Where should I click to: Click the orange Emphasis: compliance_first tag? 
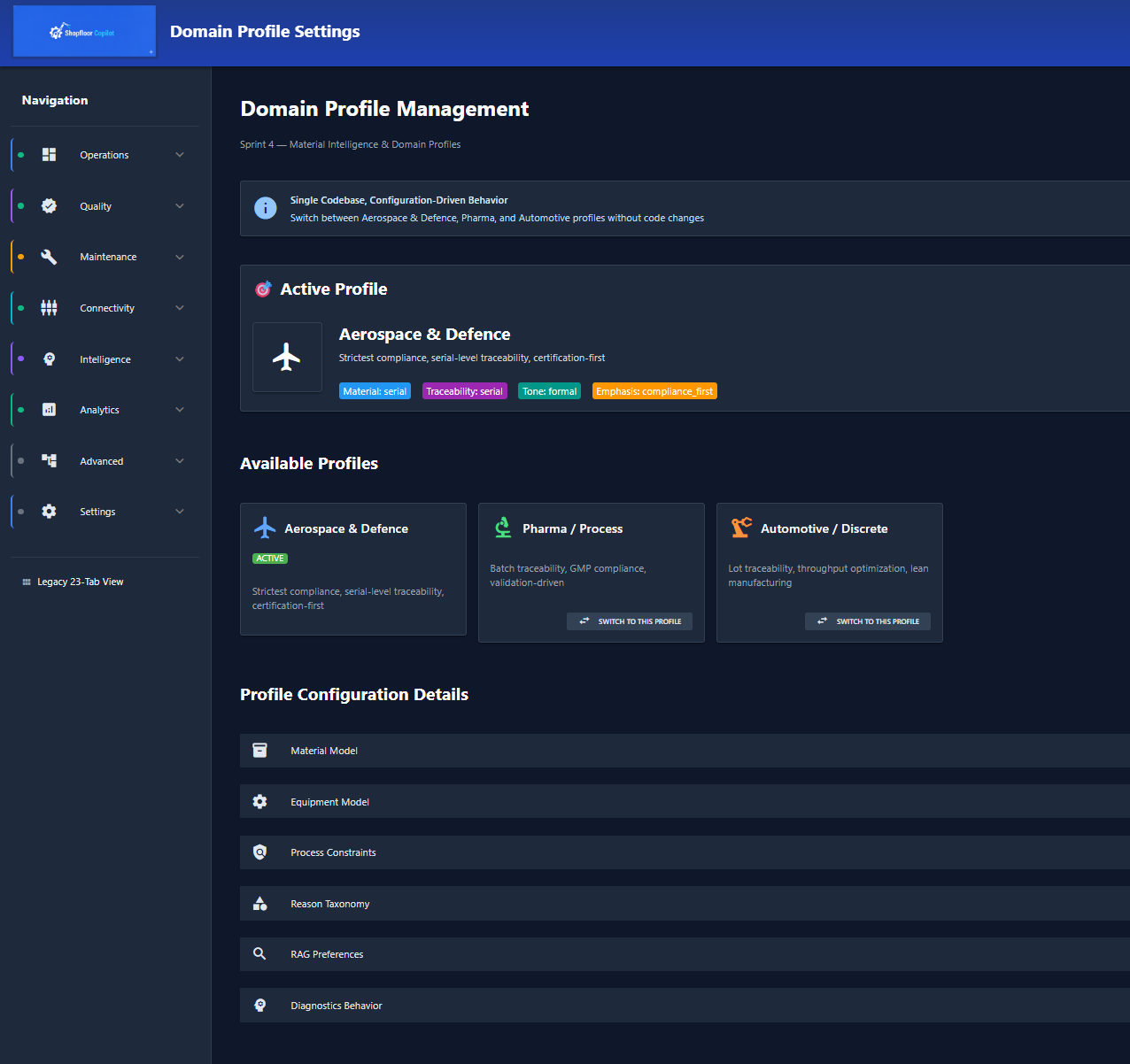[x=654, y=391]
